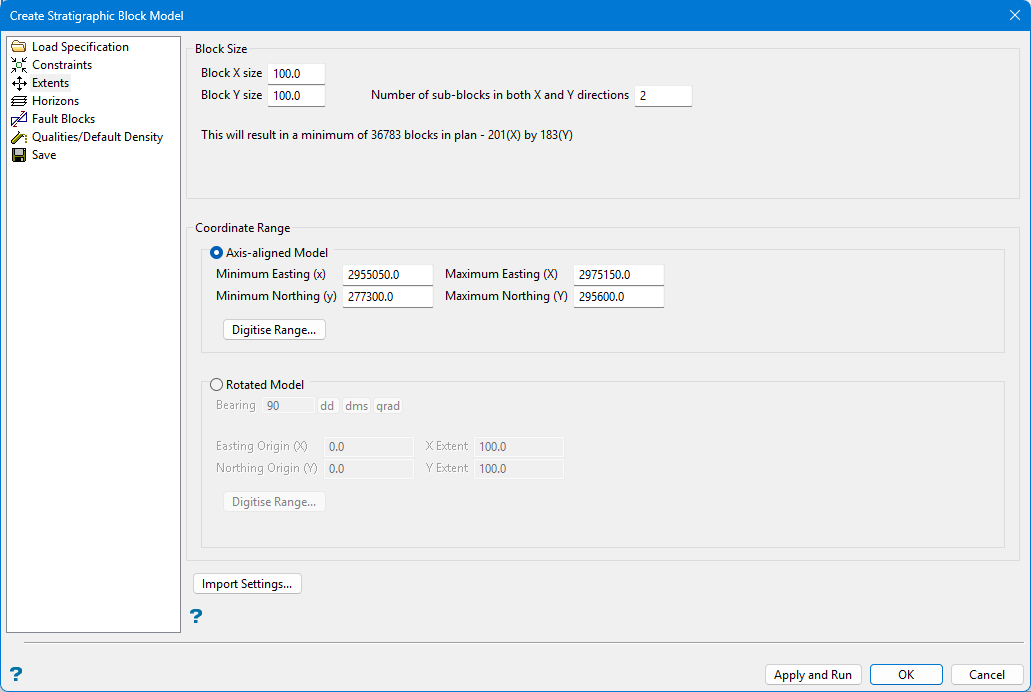1031x692 pixels.
Task: Click the Qualities/Default Density icon
Action: tap(18, 137)
